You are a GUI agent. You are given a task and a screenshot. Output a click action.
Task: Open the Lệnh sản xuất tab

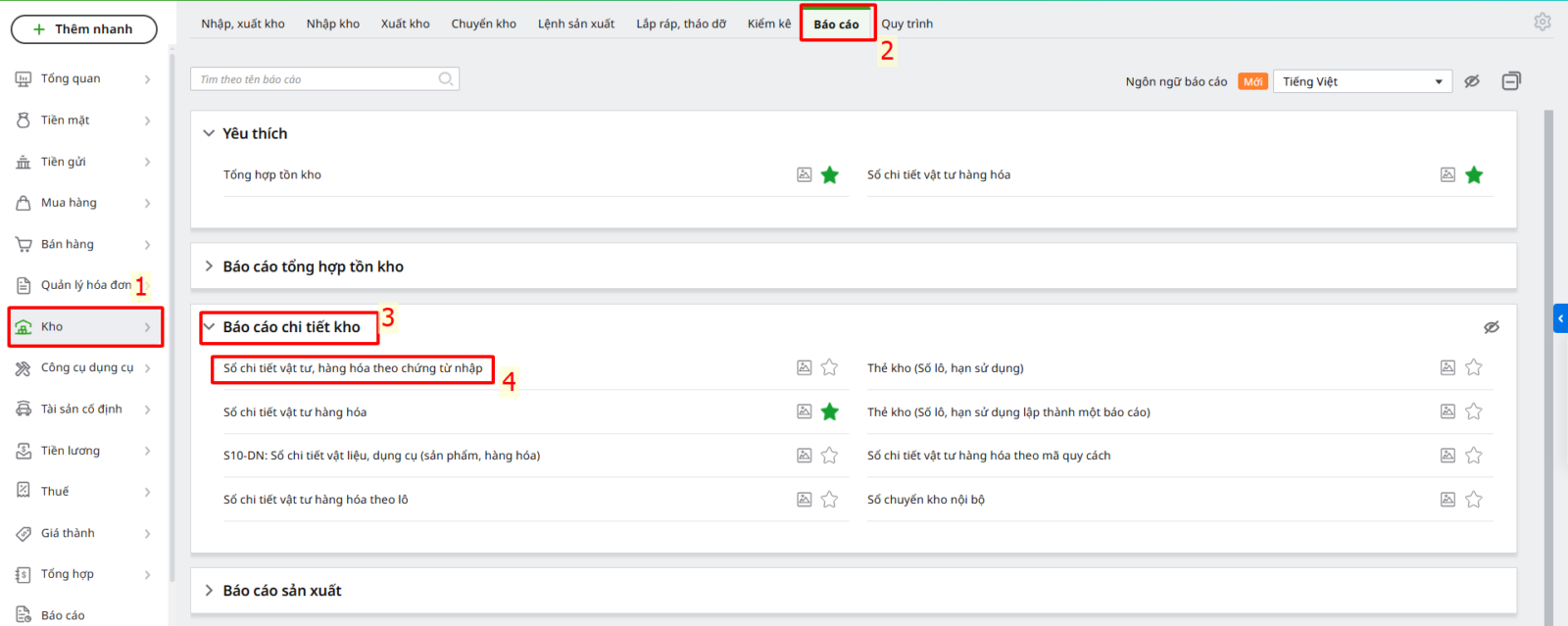(x=576, y=24)
